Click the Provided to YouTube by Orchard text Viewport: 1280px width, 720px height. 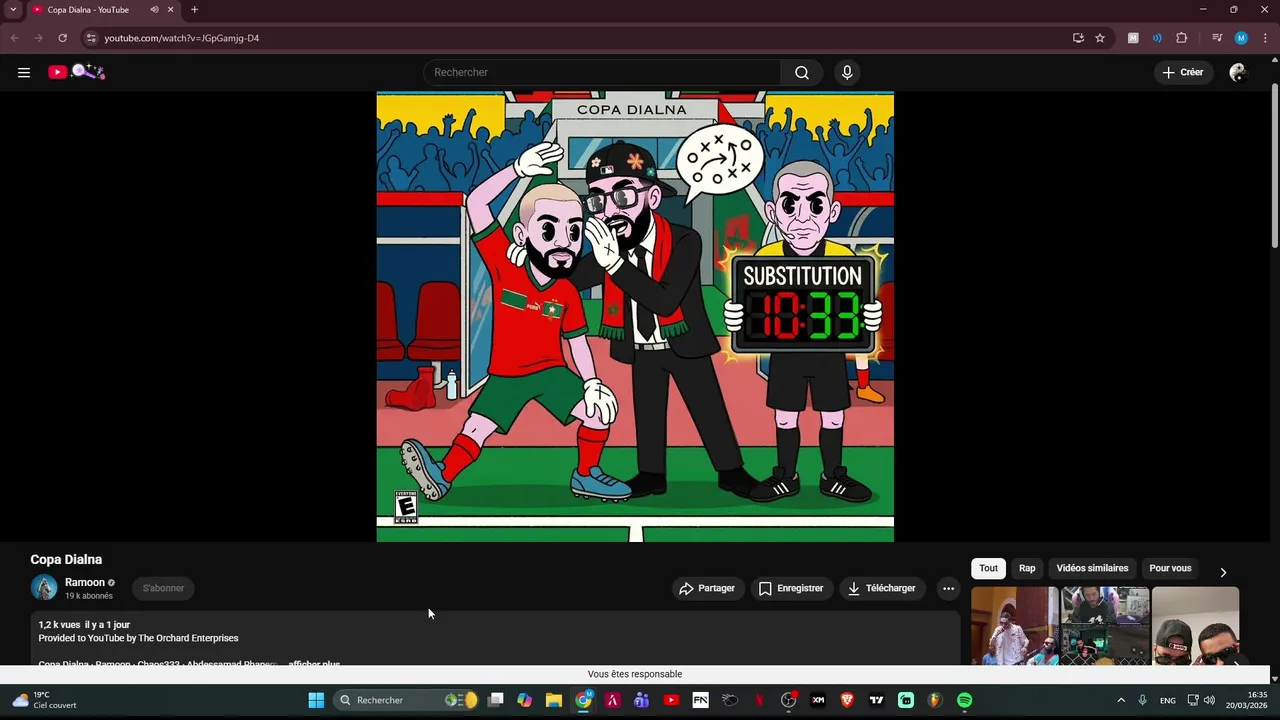138,638
